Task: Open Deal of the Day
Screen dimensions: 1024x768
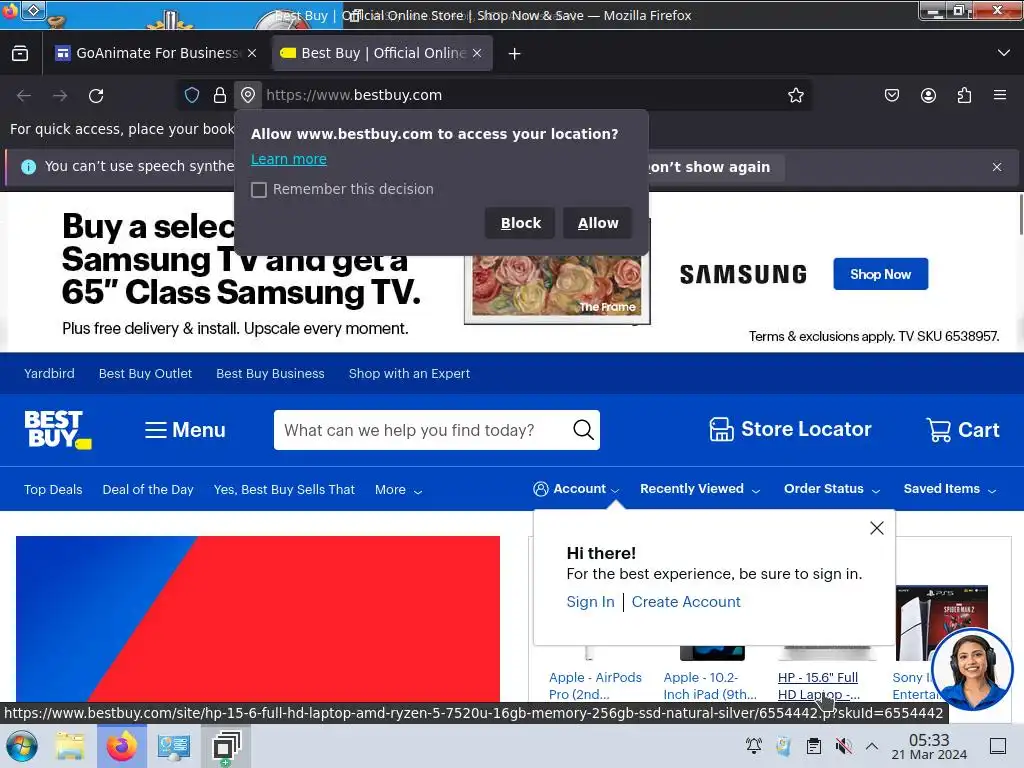Action: pos(148,489)
